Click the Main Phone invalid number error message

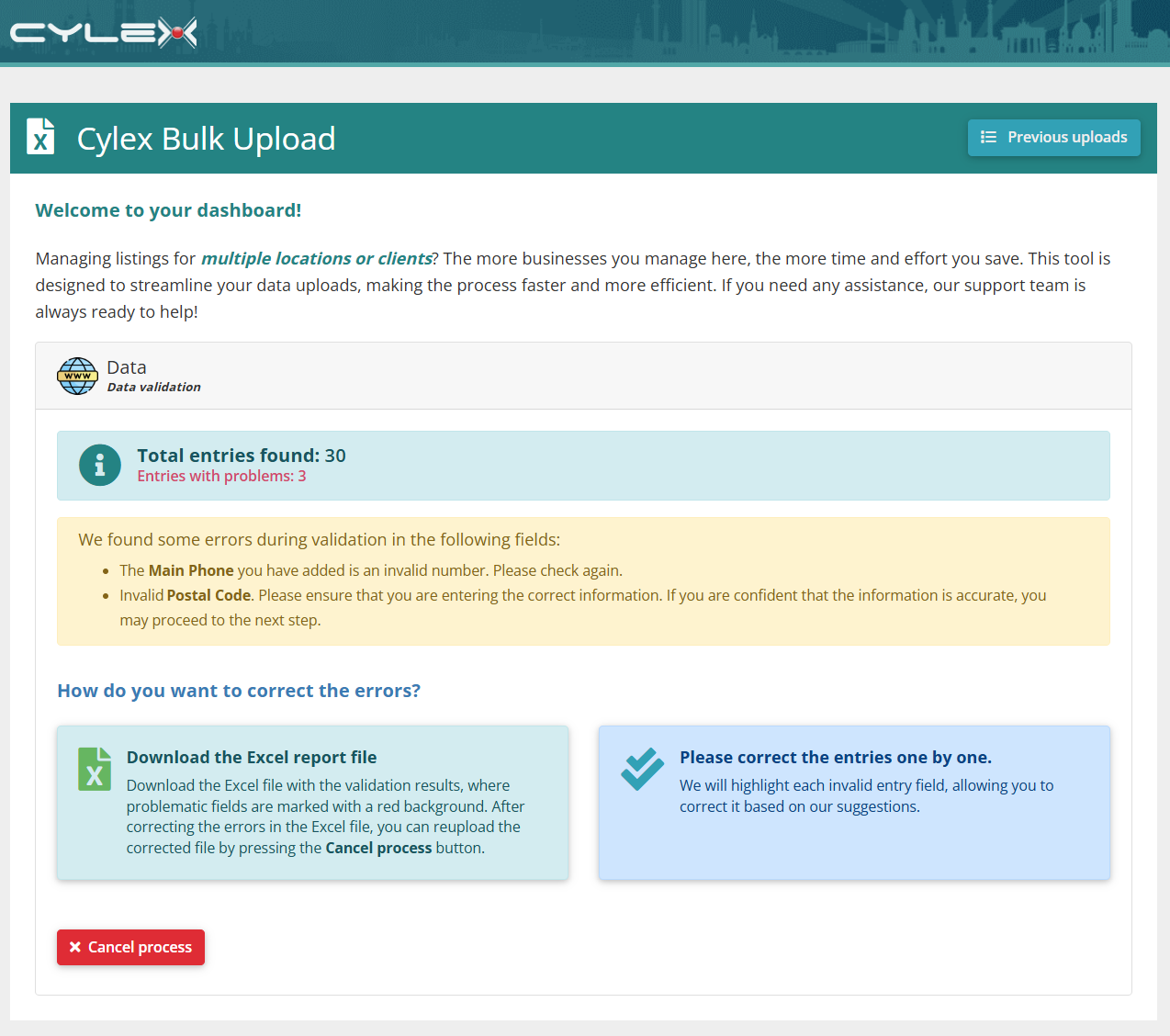click(x=371, y=570)
